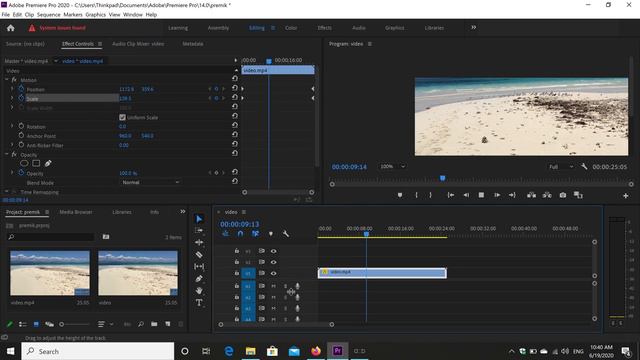Select the Hand tool

(x=199, y=291)
